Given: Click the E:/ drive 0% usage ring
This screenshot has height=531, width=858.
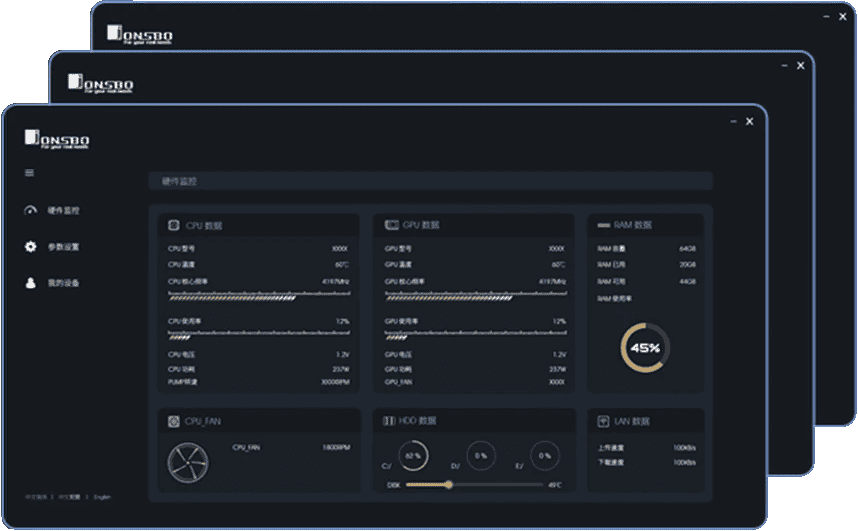Looking at the screenshot, I should tap(544, 455).
